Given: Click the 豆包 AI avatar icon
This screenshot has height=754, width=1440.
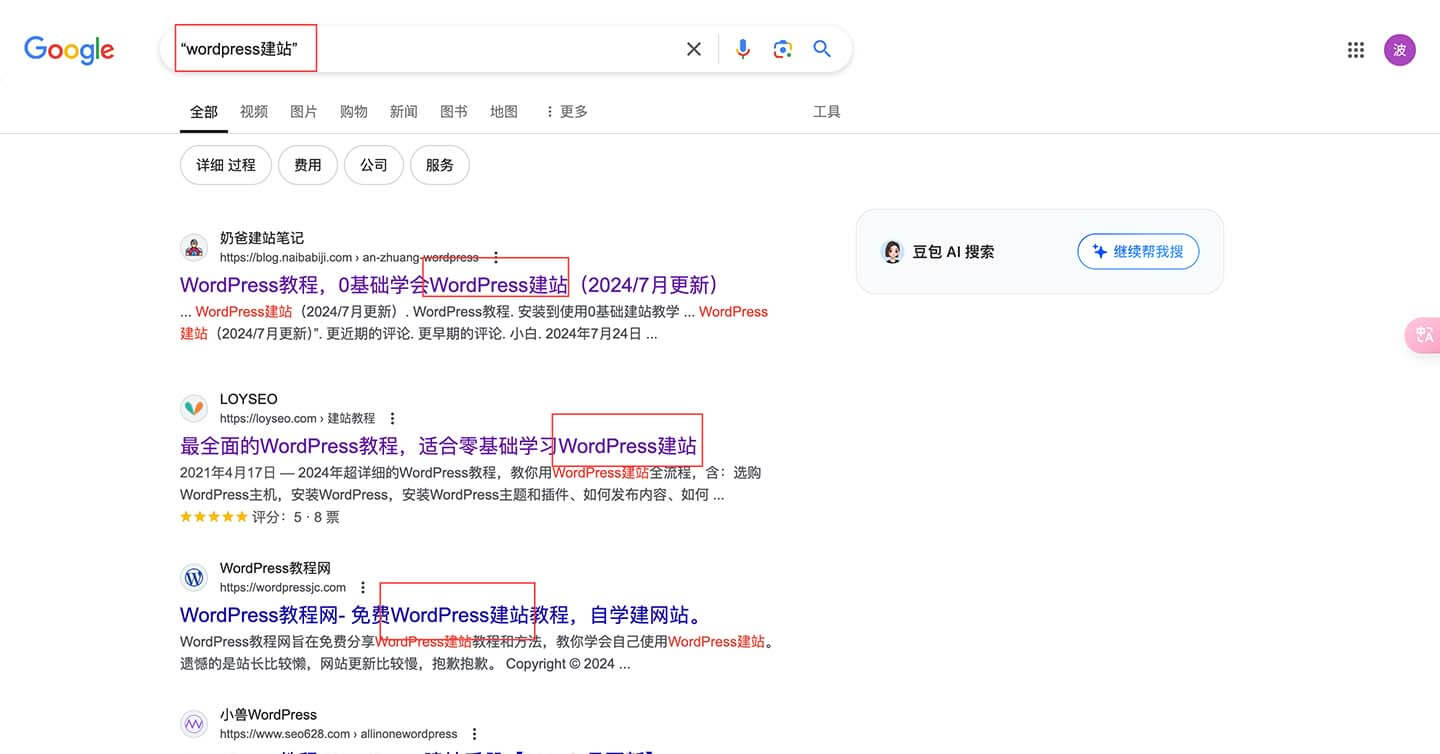Looking at the screenshot, I should 892,252.
